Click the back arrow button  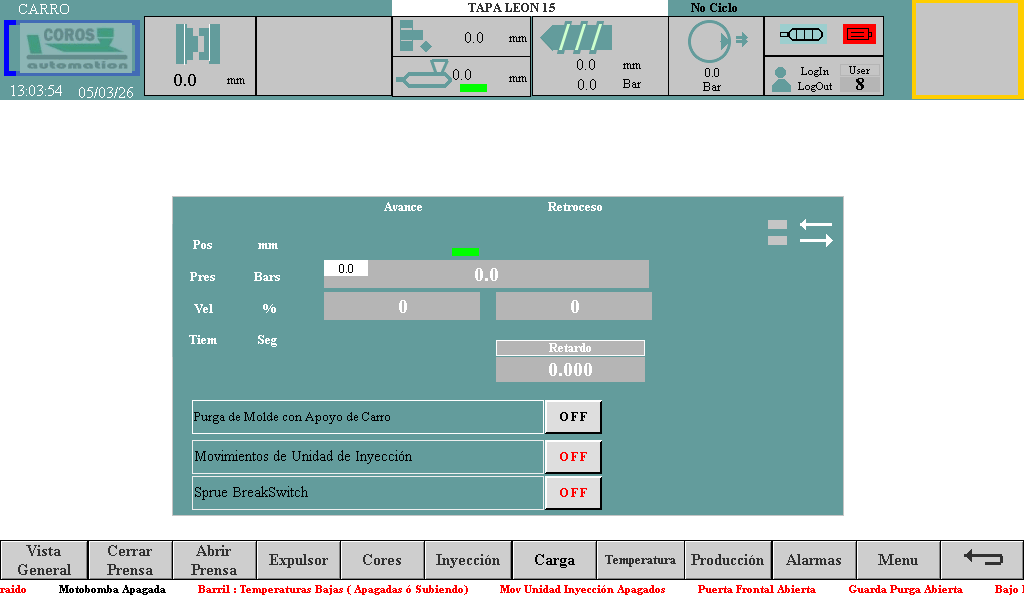pos(982,560)
